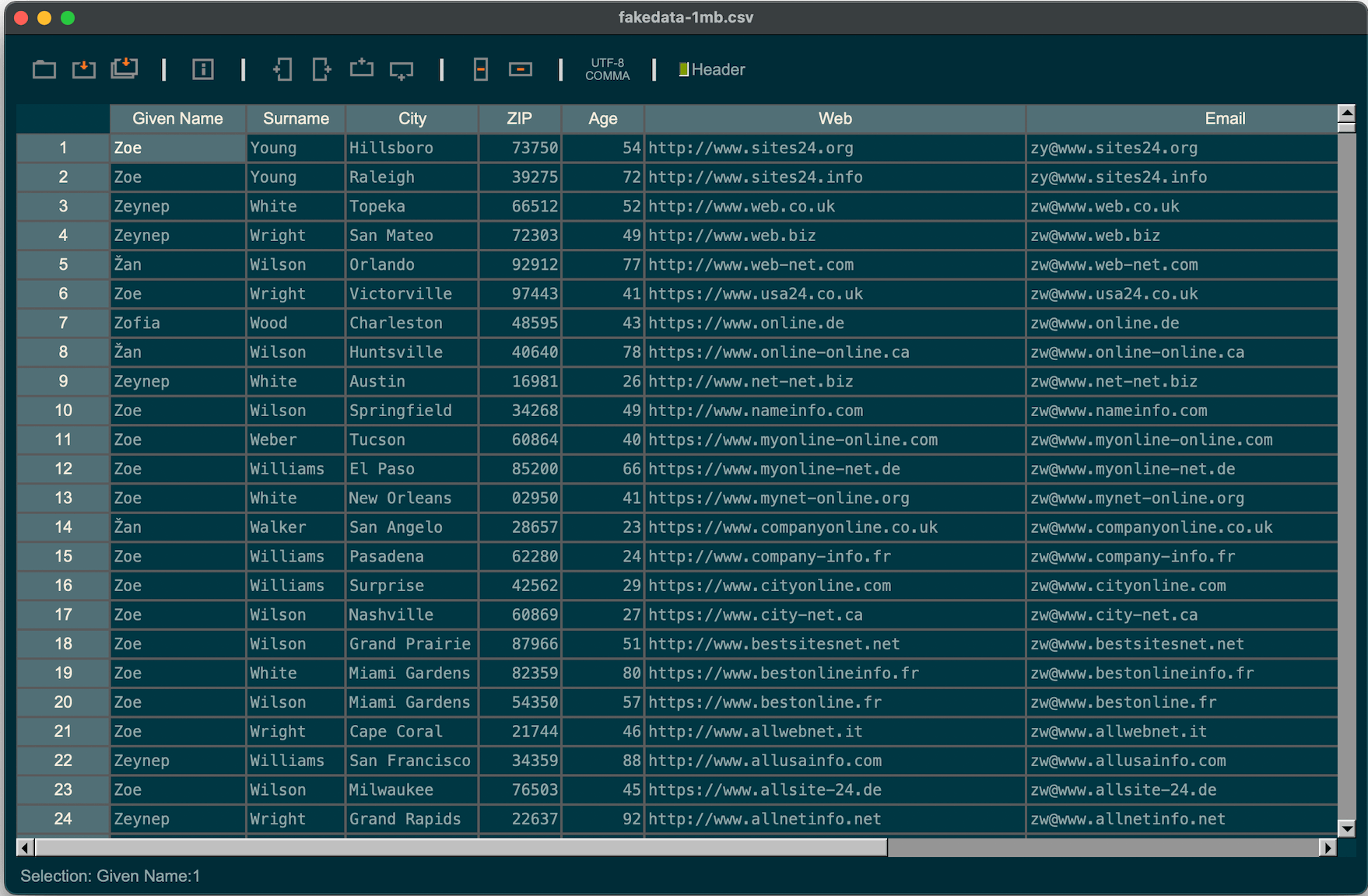Click email cell 'zw@www.online.de'

tap(1181, 323)
